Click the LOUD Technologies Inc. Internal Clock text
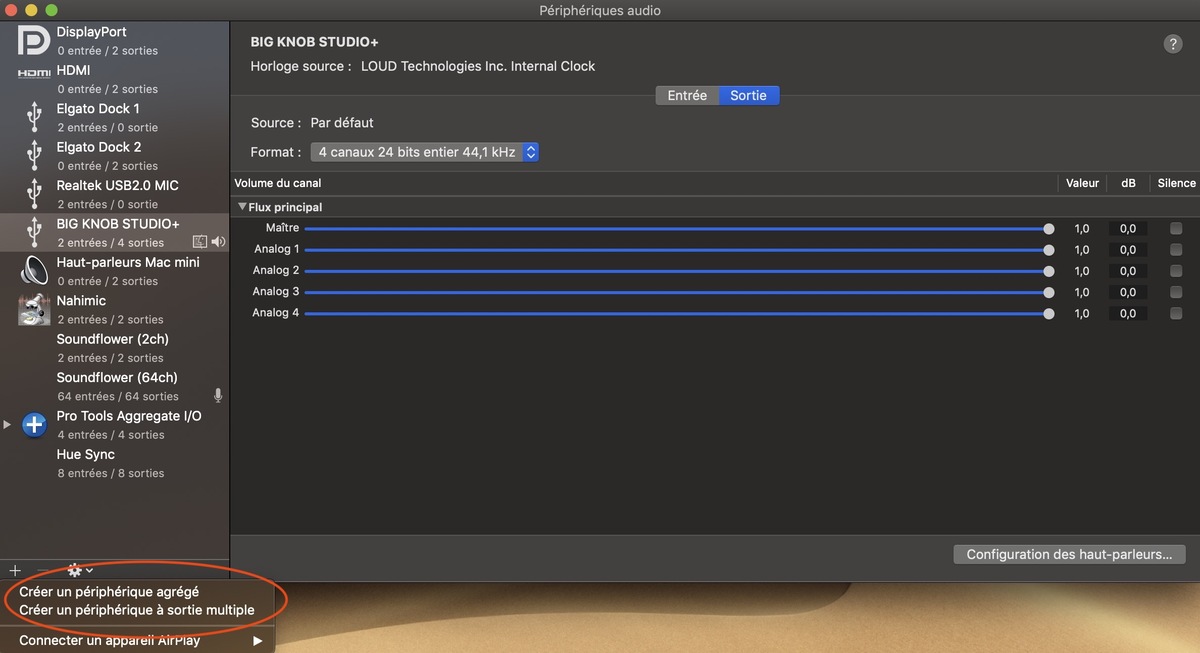Image resolution: width=1200 pixels, height=653 pixels. tap(478, 66)
